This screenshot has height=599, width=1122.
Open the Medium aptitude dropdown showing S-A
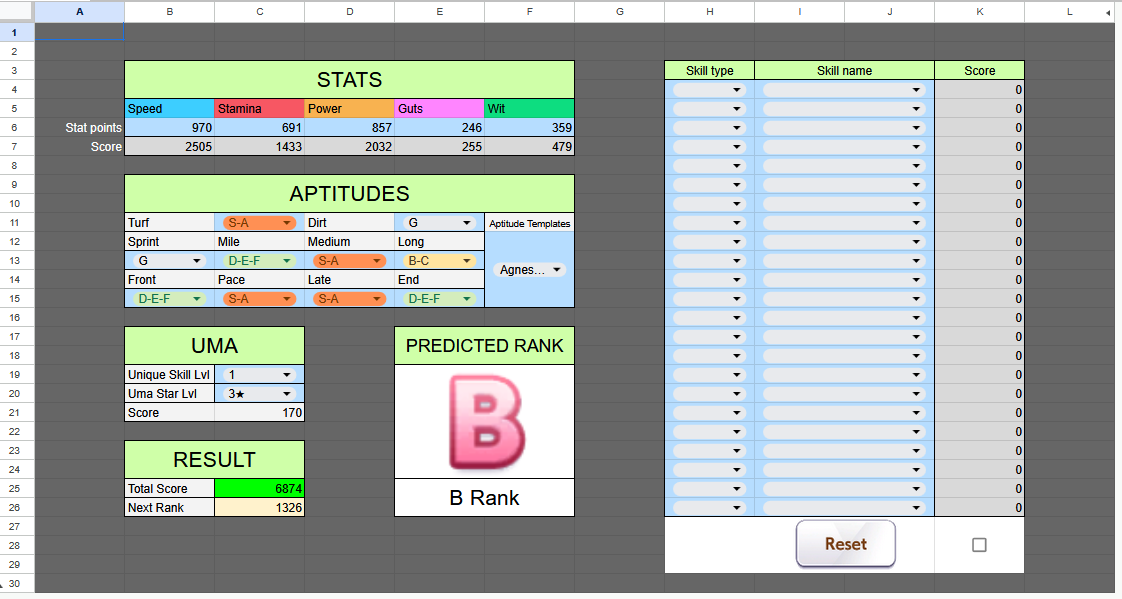pyautogui.click(x=348, y=260)
